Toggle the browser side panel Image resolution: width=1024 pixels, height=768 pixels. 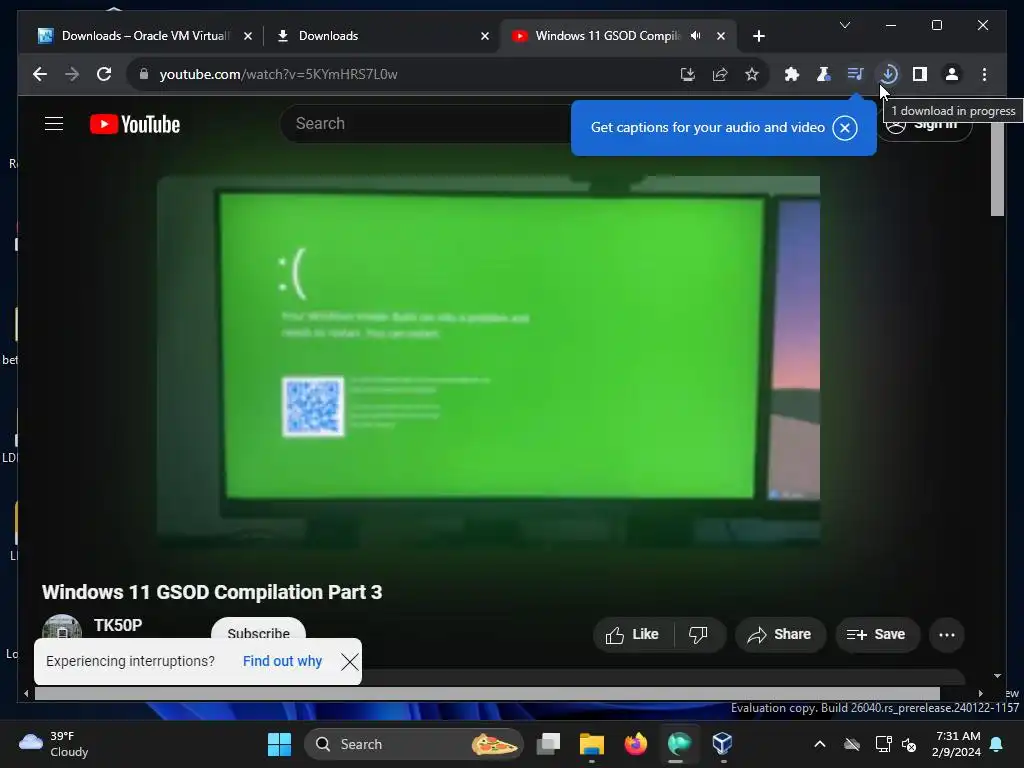(920, 74)
